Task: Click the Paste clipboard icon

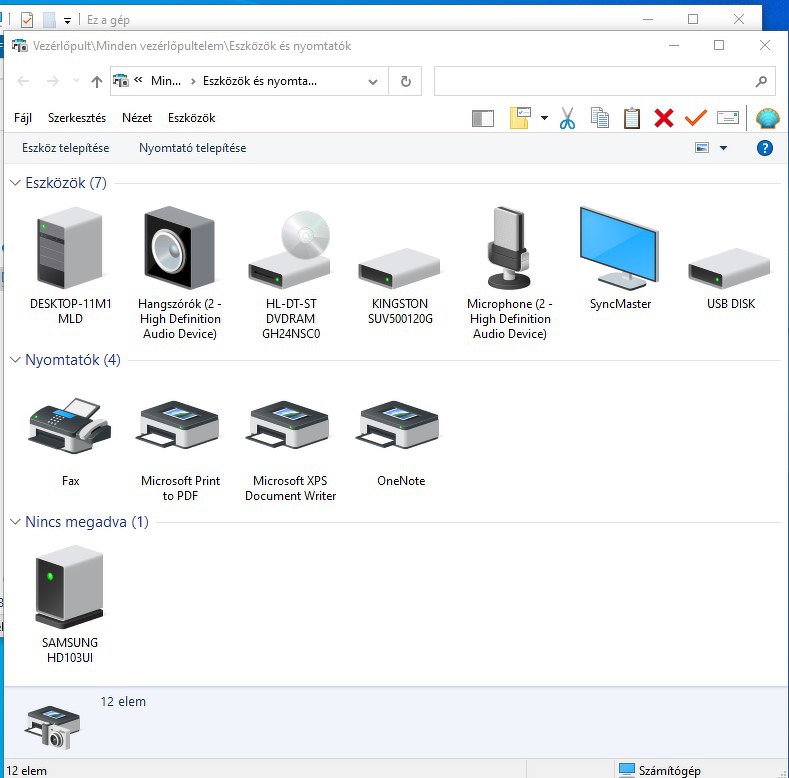Action: 632,118
